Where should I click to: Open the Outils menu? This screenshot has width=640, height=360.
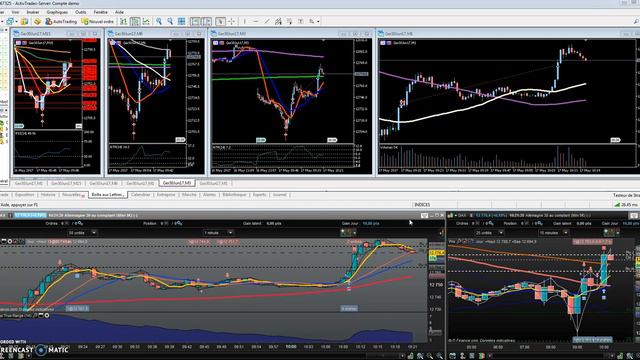(81, 12)
